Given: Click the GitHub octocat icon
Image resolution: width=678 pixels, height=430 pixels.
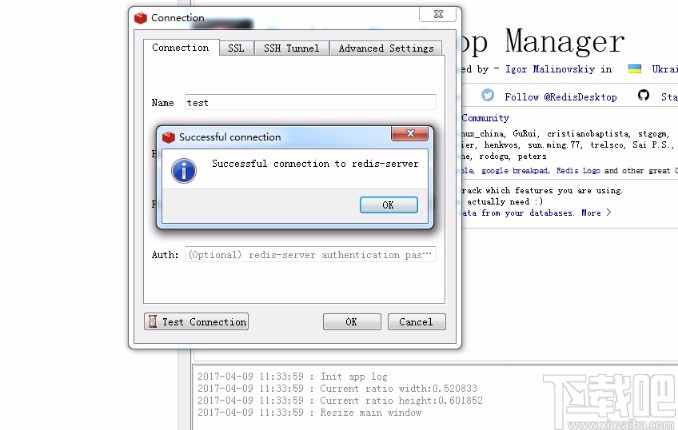Looking at the screenshot, I should pos(643,95).
